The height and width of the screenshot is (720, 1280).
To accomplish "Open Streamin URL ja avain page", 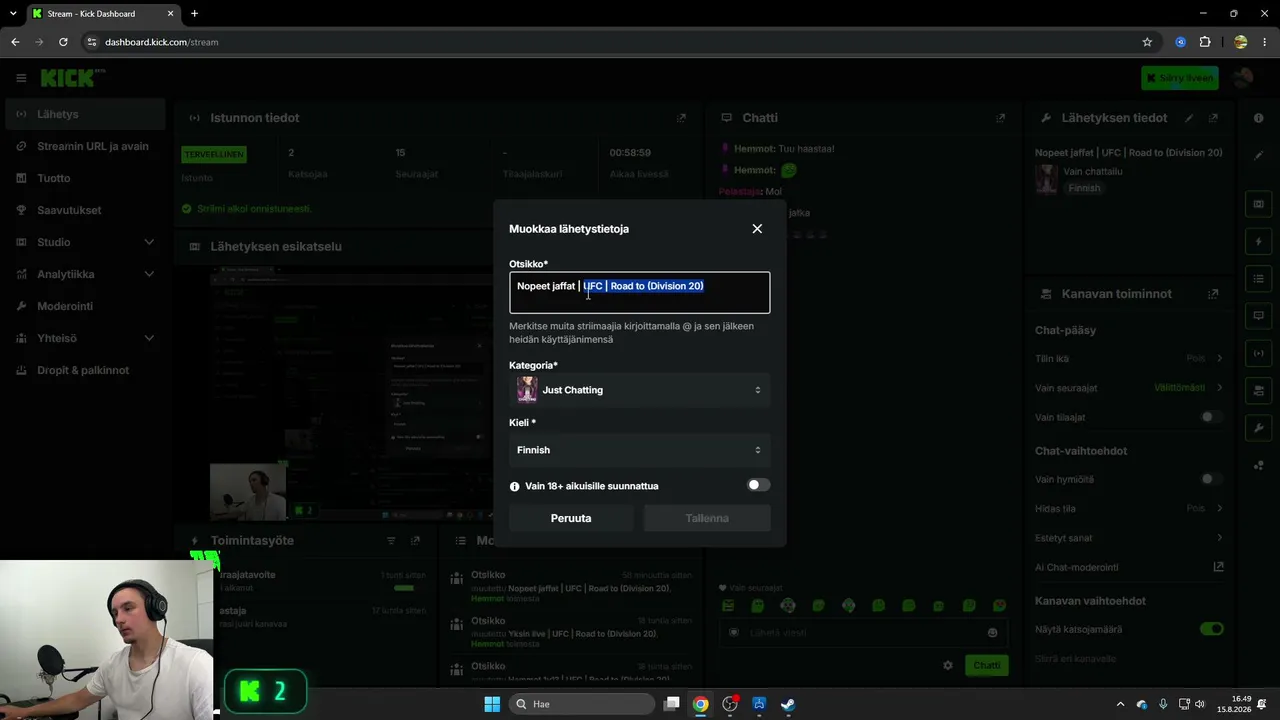I will (85, 146).
